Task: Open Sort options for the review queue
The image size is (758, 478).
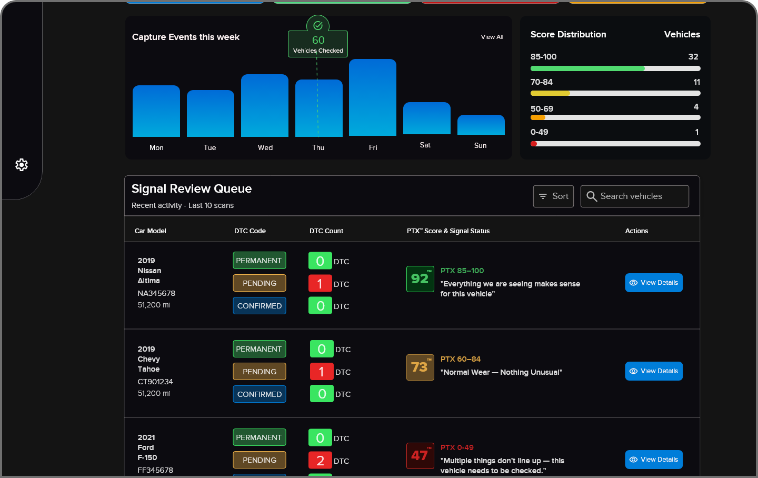Action: coord(553,196)
